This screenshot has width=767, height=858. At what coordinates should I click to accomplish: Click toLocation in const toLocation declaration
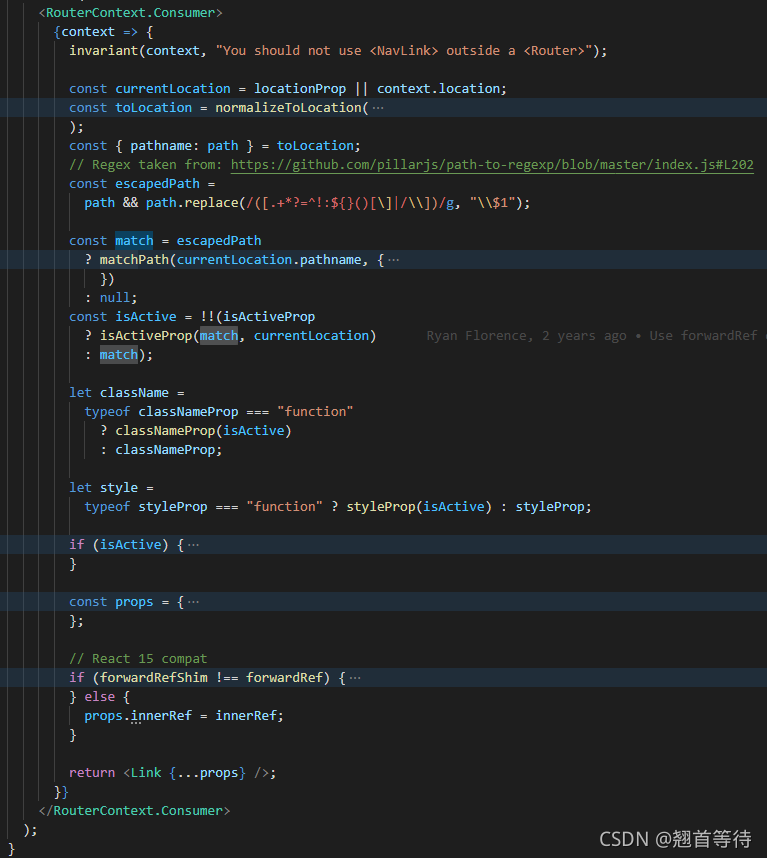tap(154, 108)
